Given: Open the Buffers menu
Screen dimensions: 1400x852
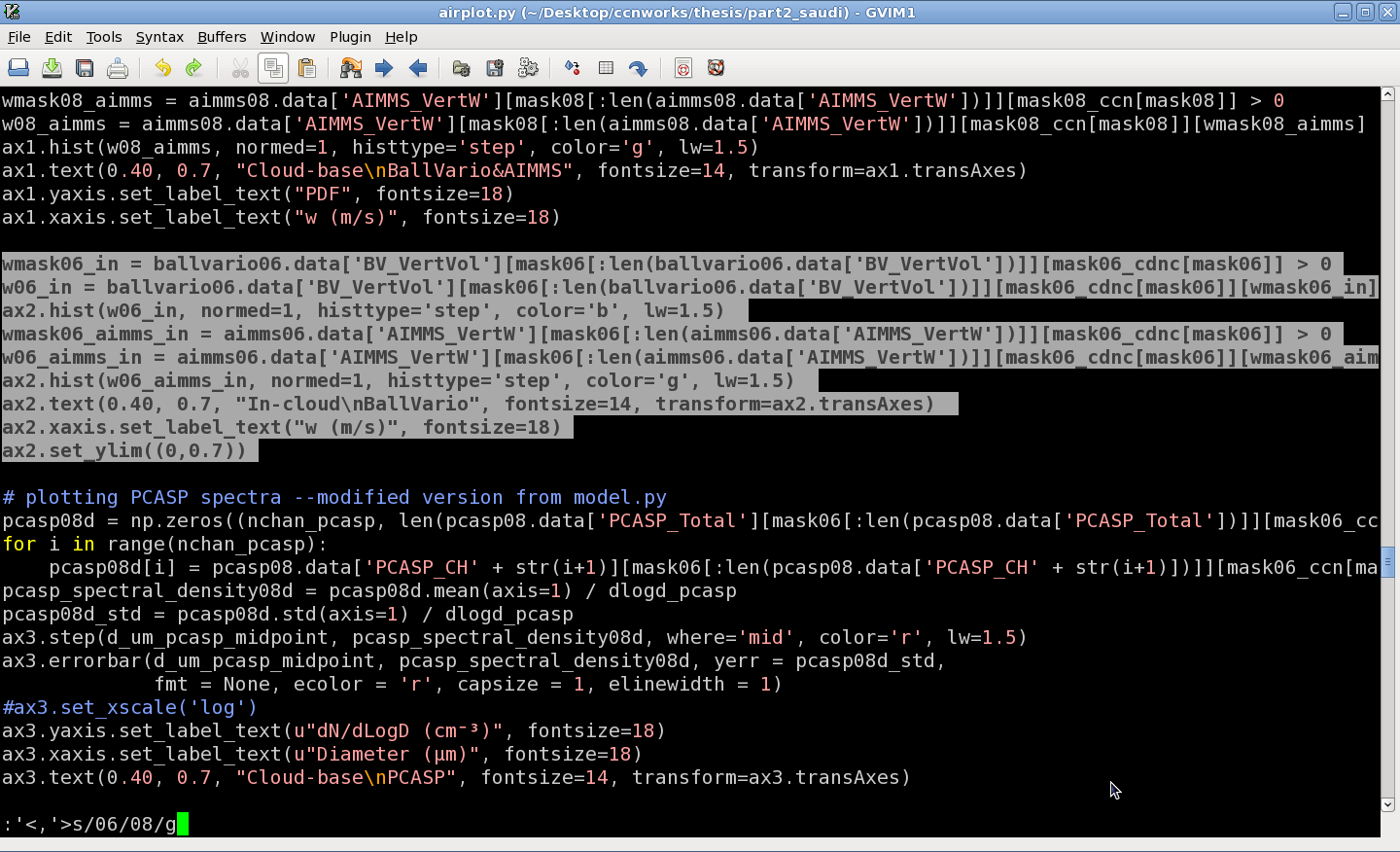Looking at the screenshot, I should (222, 37).
